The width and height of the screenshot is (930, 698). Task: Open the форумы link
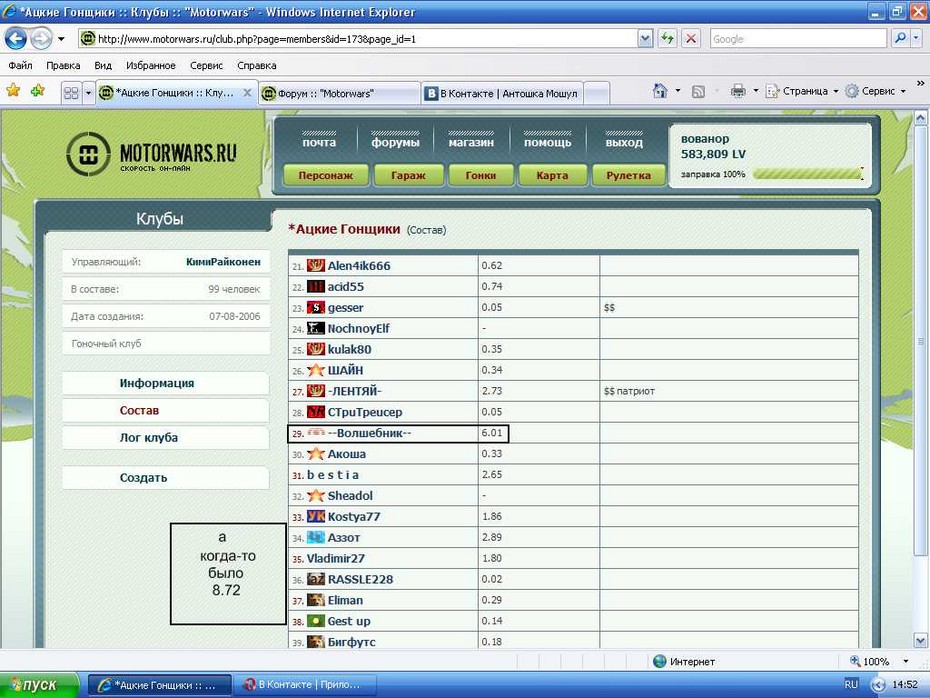coord(396,142)
